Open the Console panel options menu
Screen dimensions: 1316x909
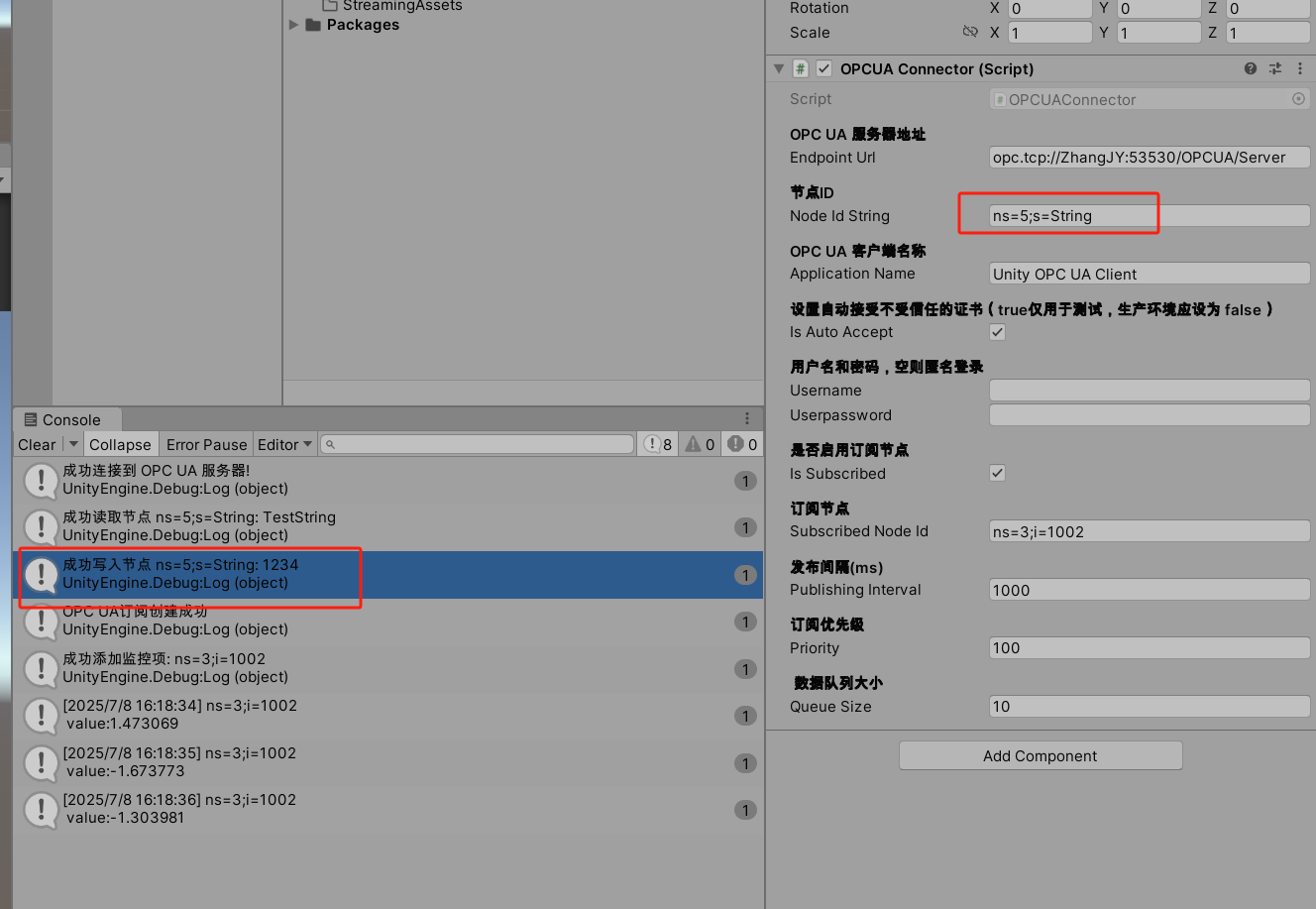(748, 417)
